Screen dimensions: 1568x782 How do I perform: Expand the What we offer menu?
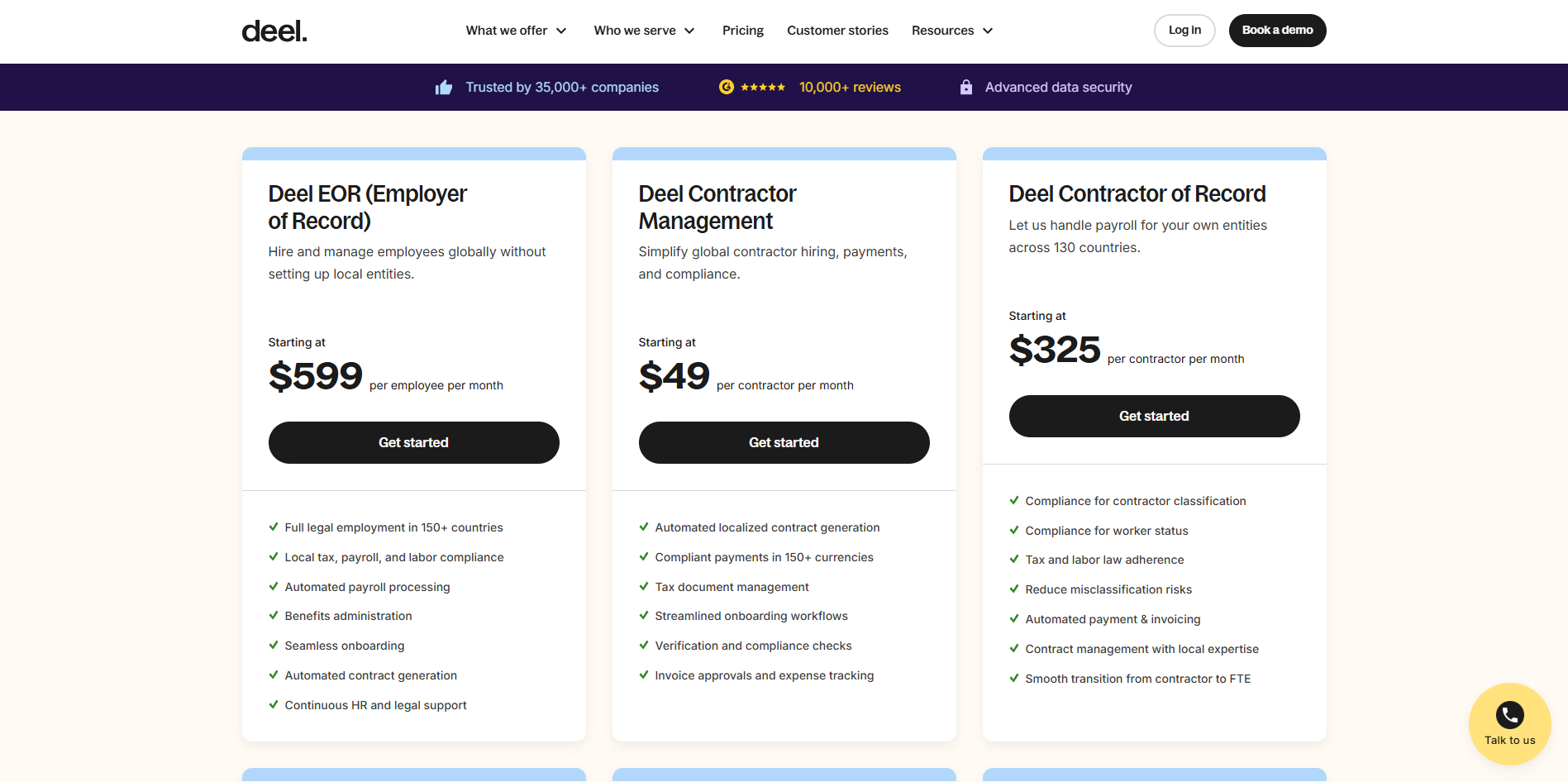[516, 31]
